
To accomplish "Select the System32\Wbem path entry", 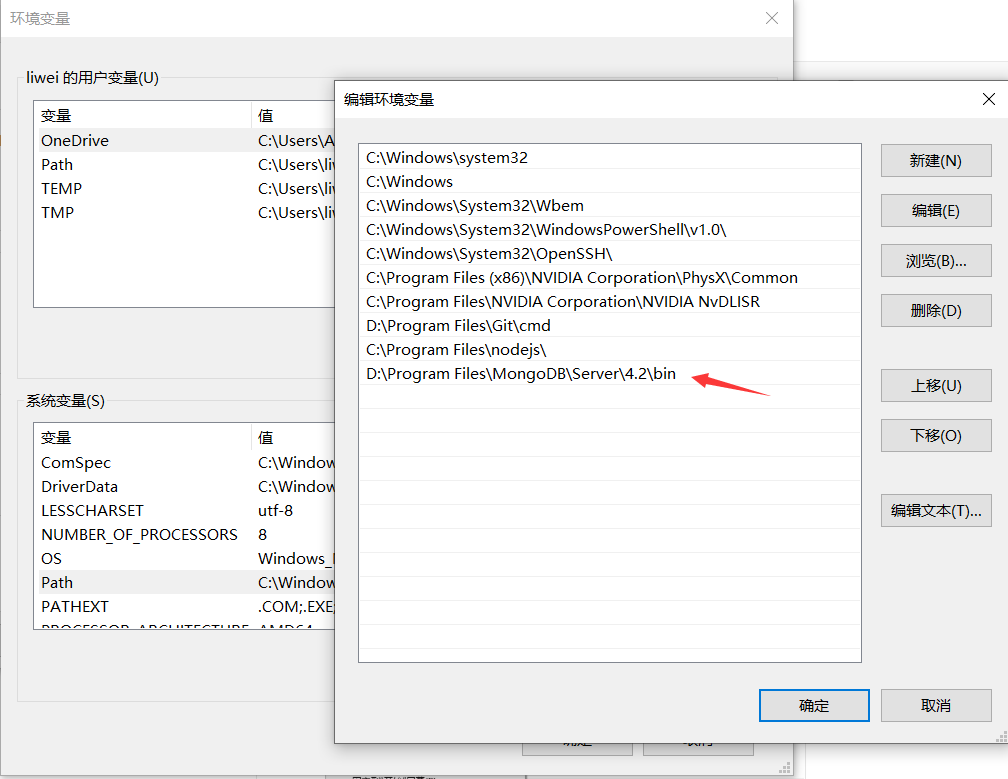I will (609, 206).
